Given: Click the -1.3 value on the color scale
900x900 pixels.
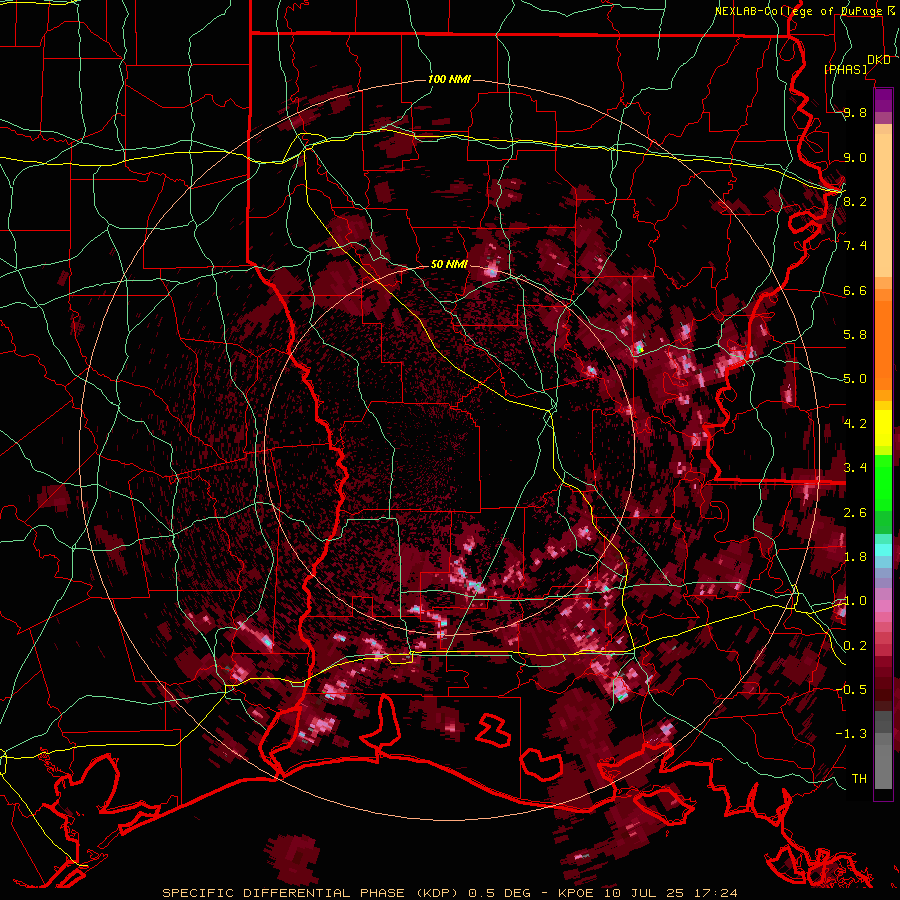Looking at the screenshot, I should coord(851,734).
